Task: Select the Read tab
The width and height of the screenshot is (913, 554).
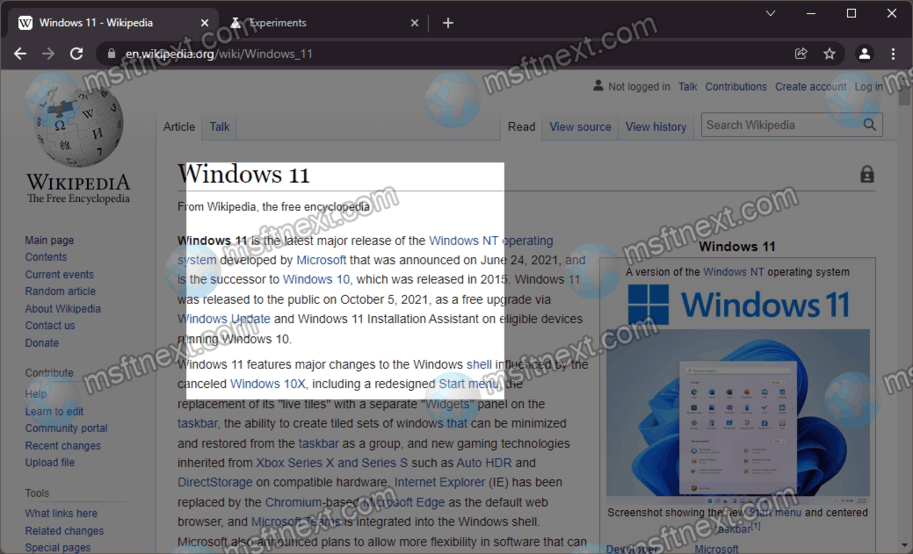Action: point(521,126)
